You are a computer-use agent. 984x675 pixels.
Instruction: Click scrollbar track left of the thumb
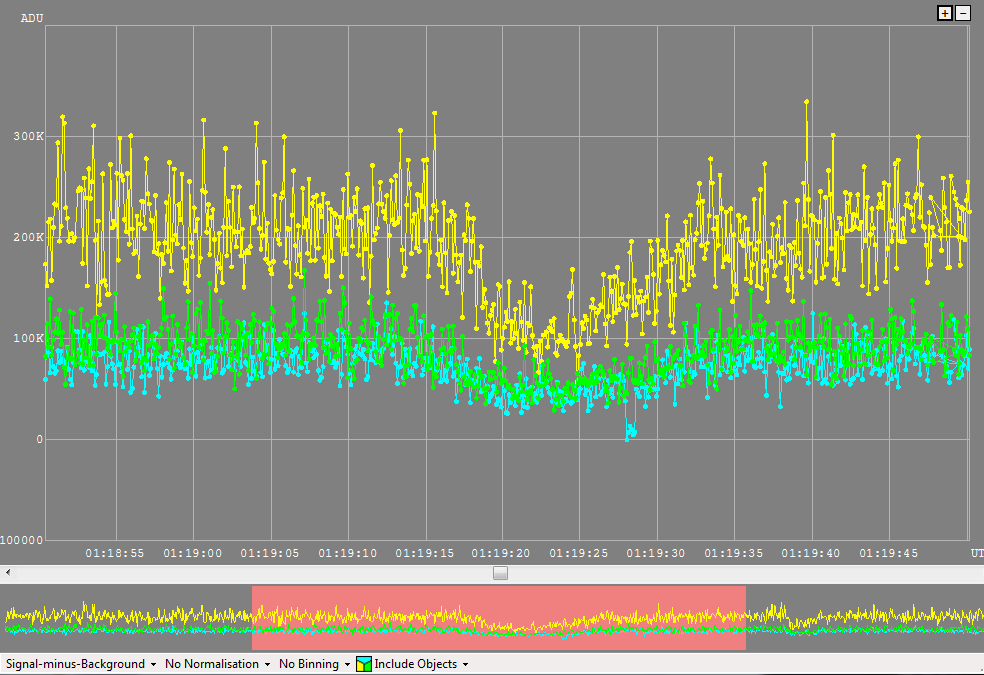point(250,573)
